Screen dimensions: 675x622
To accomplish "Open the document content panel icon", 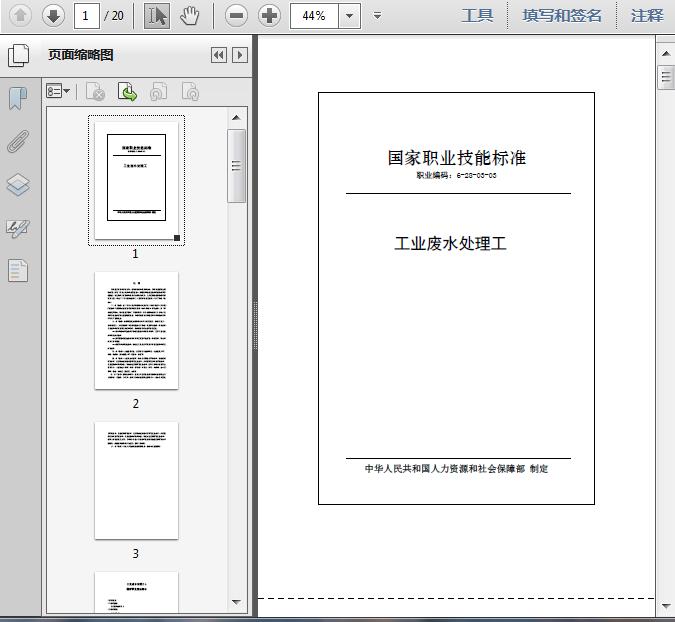I will pos(18,271).
